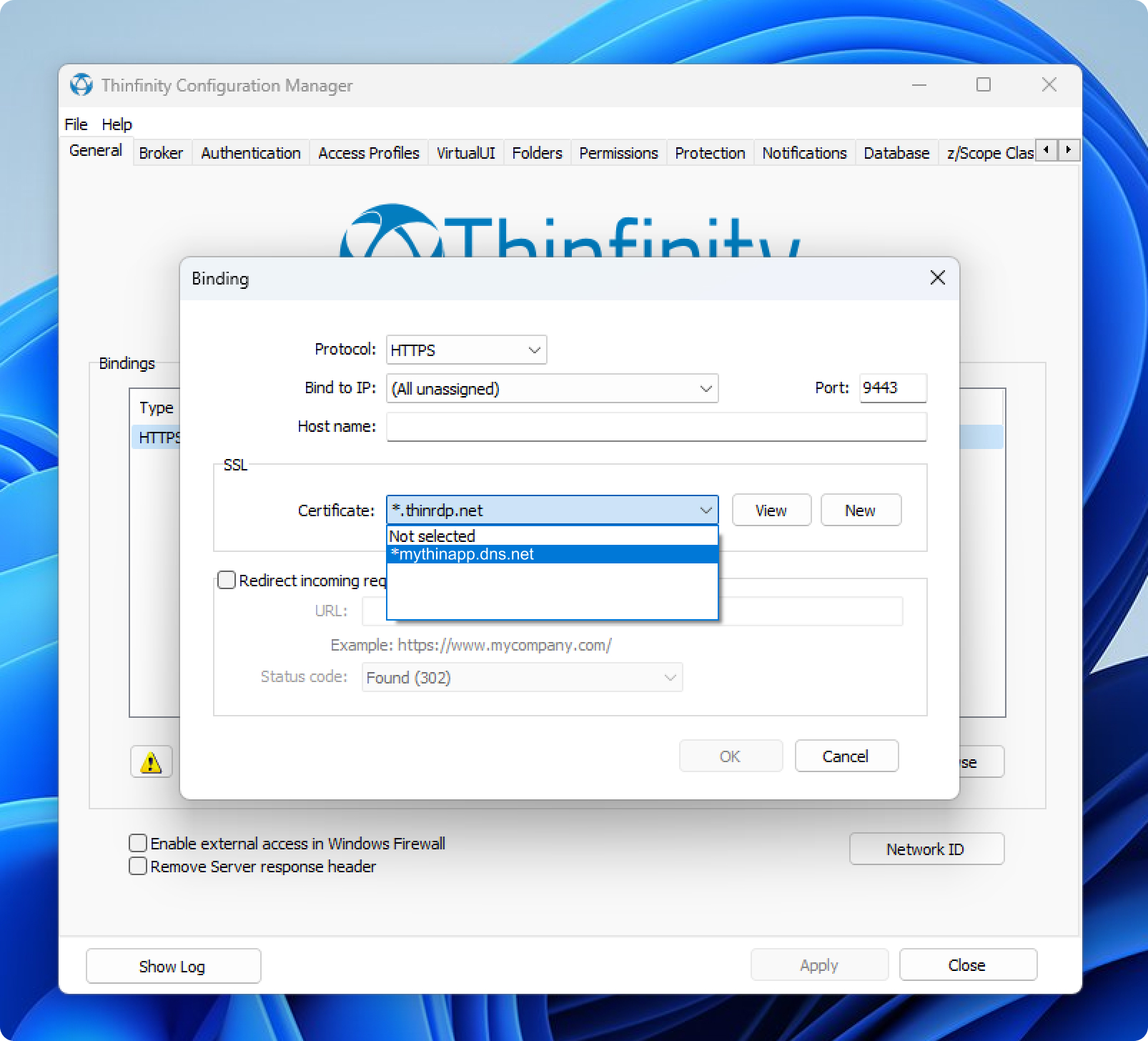The width and height of the screenshot is (1148, 1041).
Task: Open the Protocol HTTPS dropdown
Action: [x=466, y=350]
